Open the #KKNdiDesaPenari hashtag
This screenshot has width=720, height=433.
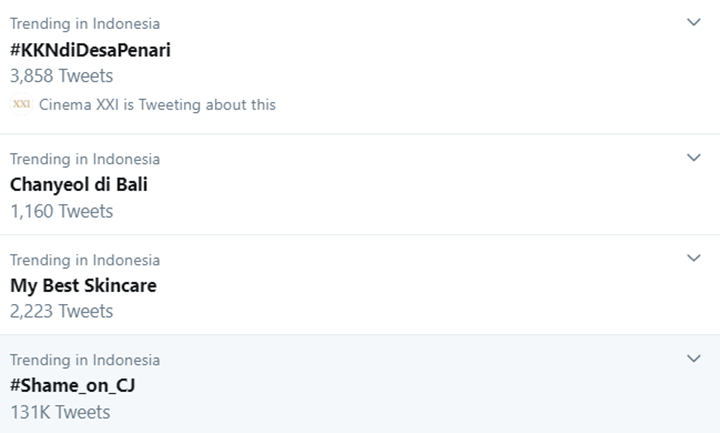(x=90, y=50)
